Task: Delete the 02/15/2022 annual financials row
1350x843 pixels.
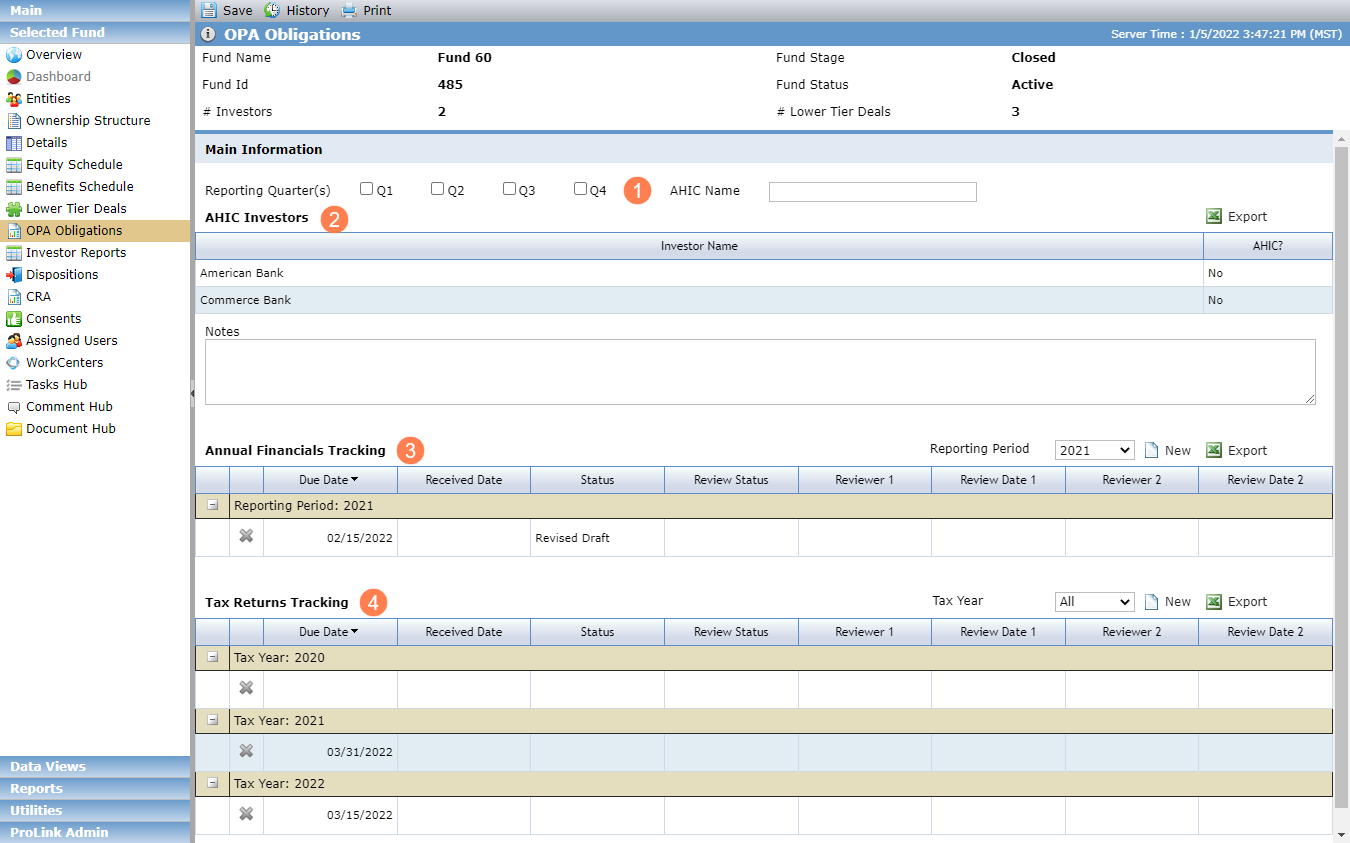Action: coord(246,537)
